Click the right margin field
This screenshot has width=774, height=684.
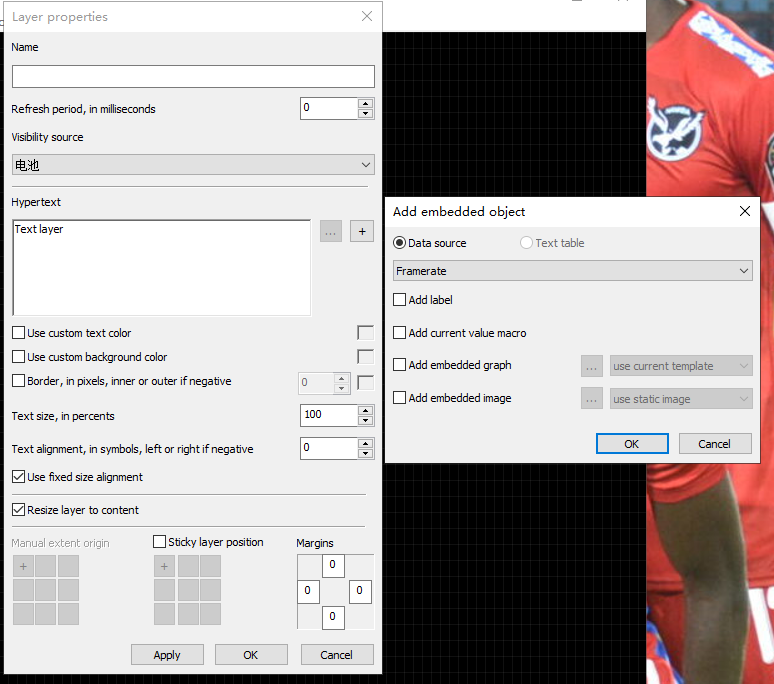click(x=360, y=591)
